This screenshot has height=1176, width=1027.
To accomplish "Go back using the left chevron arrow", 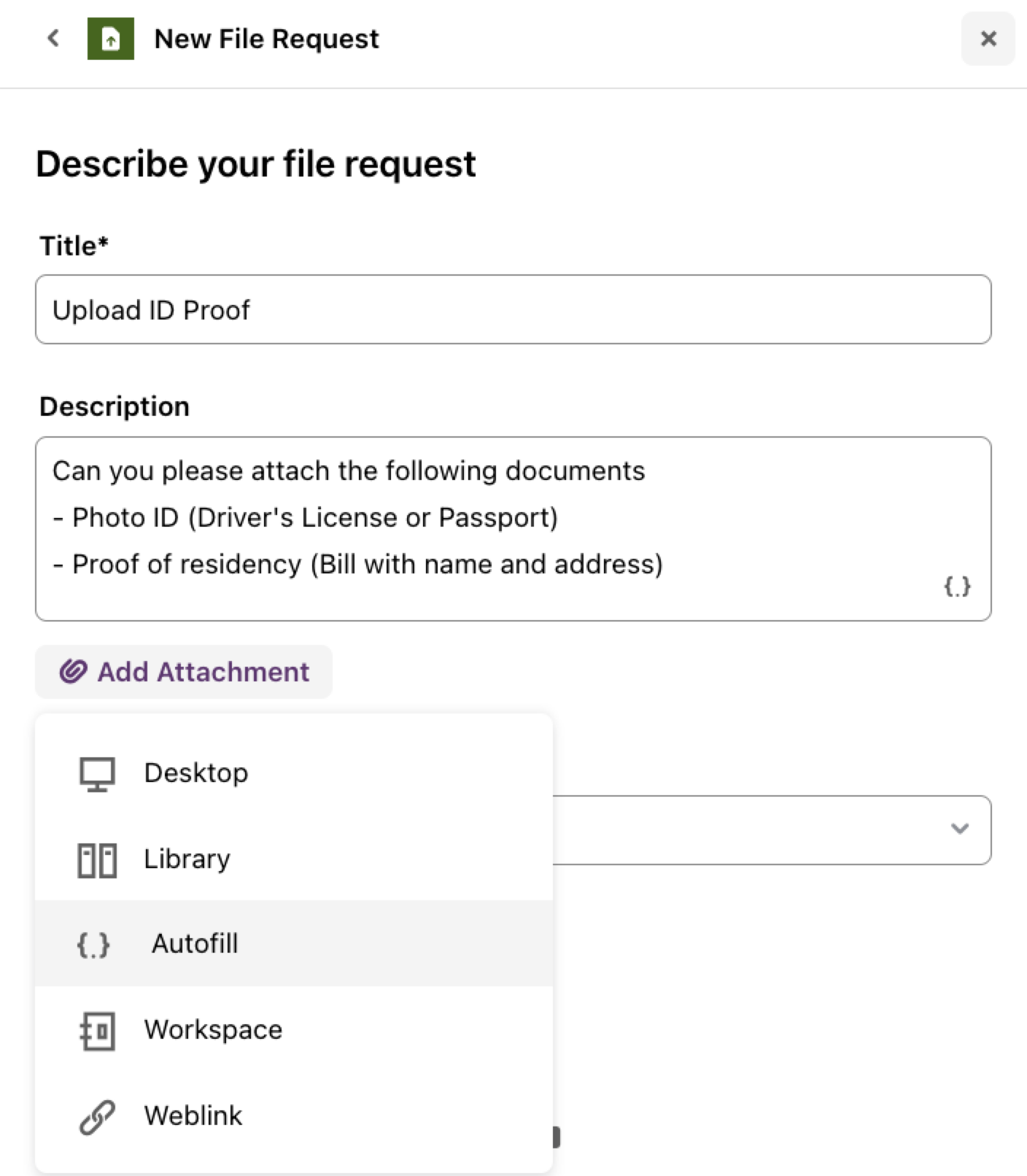I will (x=53, y=38).
